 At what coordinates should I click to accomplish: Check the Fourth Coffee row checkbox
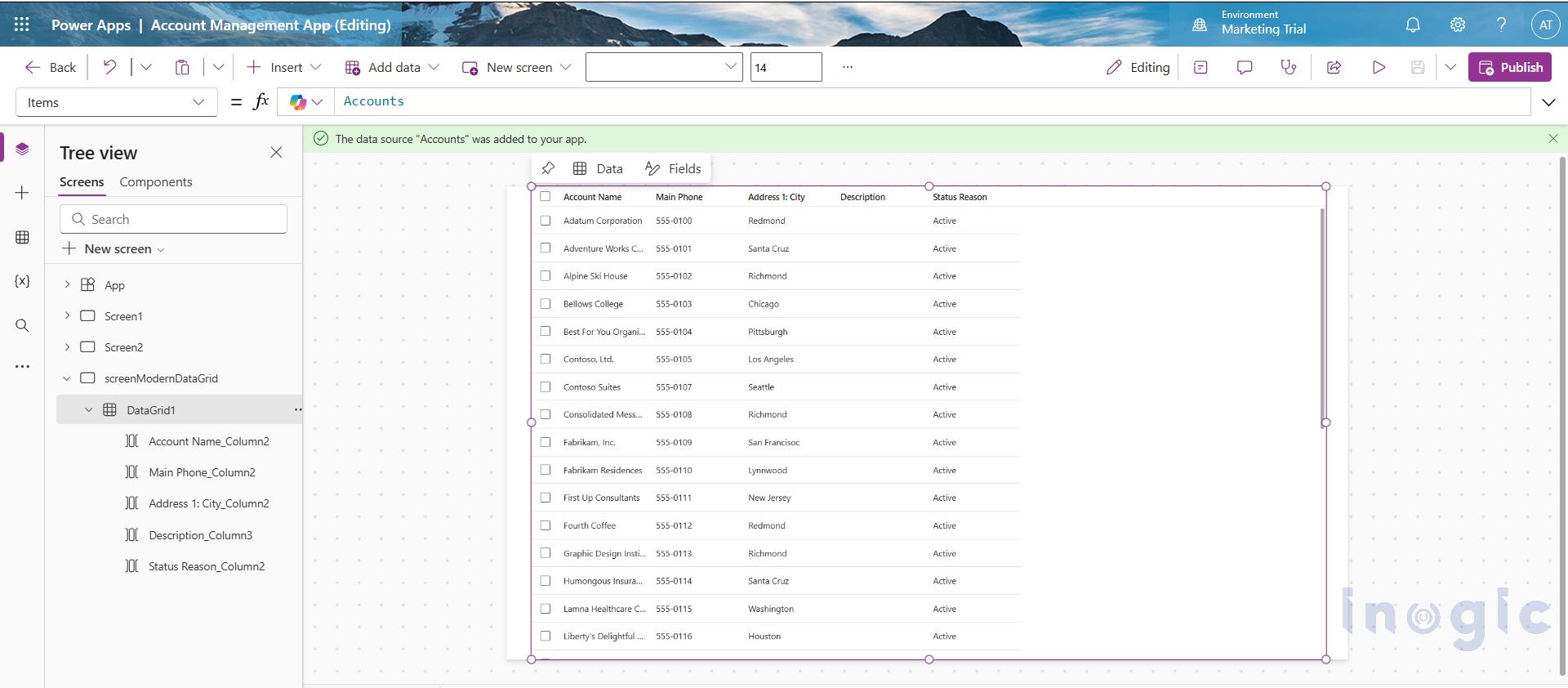(x=546, y=525)
